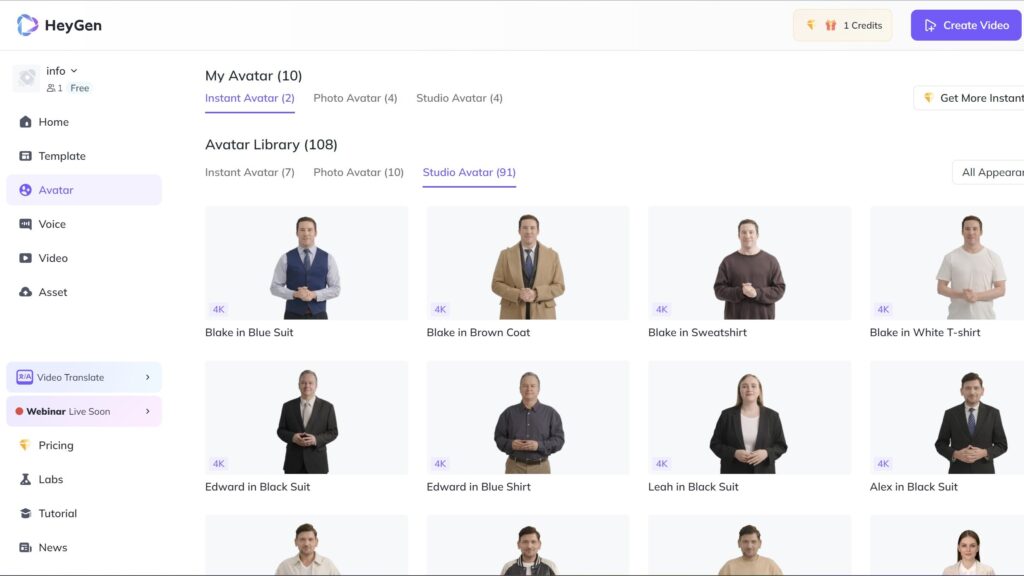Open the Voice sidebar icon
1024x576 pixels.
tap(25, 224)
